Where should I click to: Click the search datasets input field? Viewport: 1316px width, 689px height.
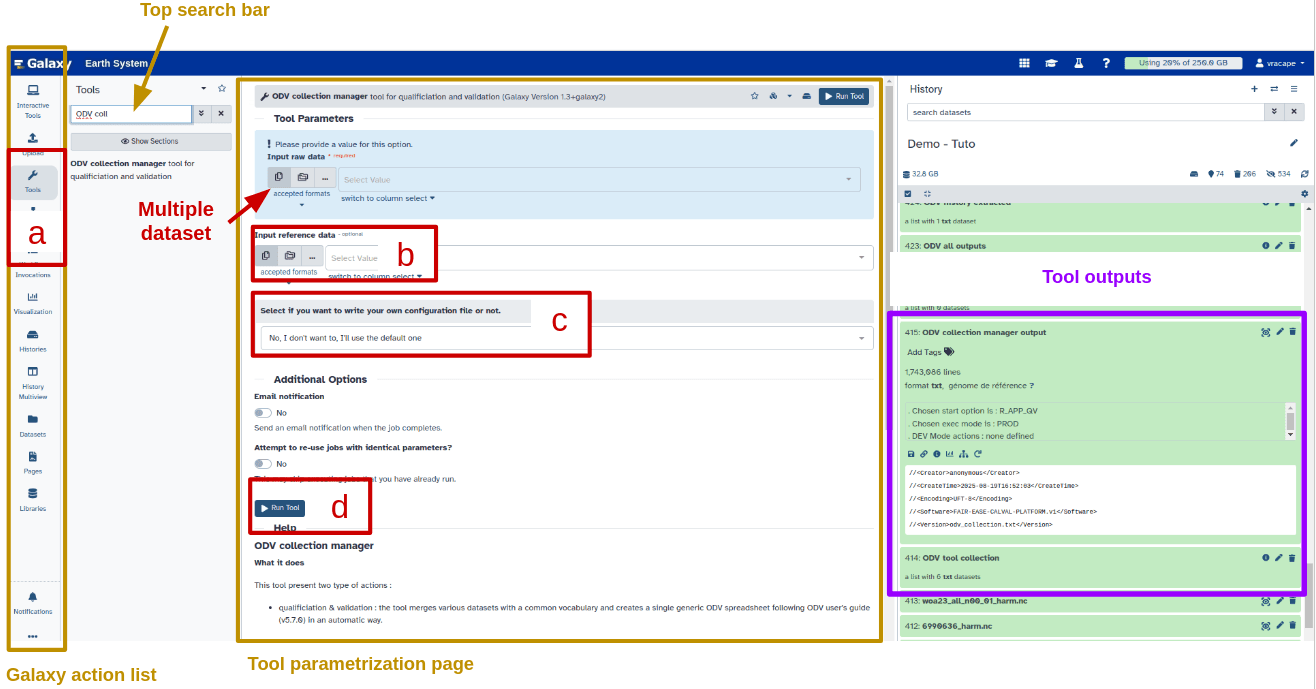1083,112
